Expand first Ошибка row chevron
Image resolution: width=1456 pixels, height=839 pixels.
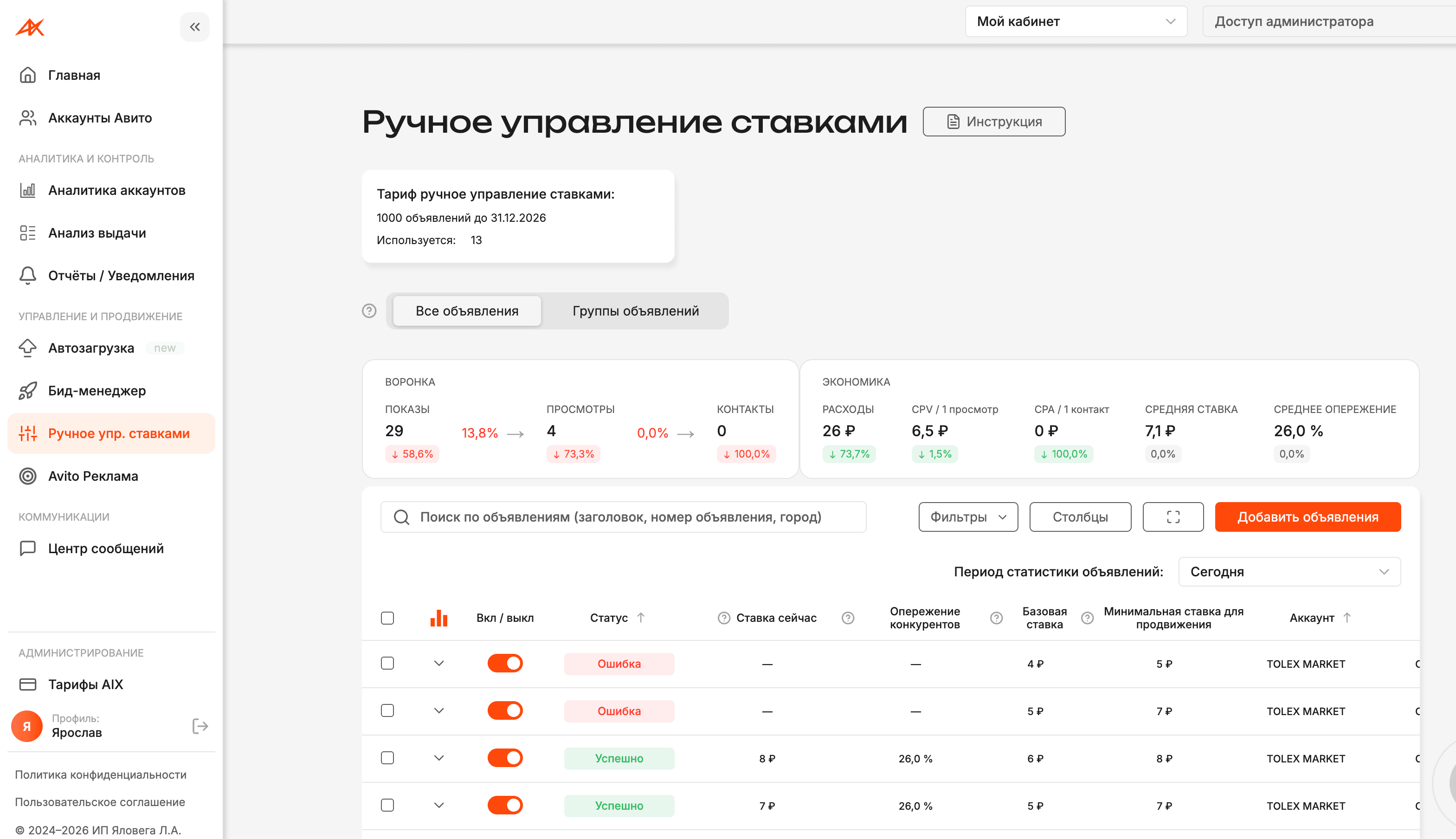(x=439, y=663)
